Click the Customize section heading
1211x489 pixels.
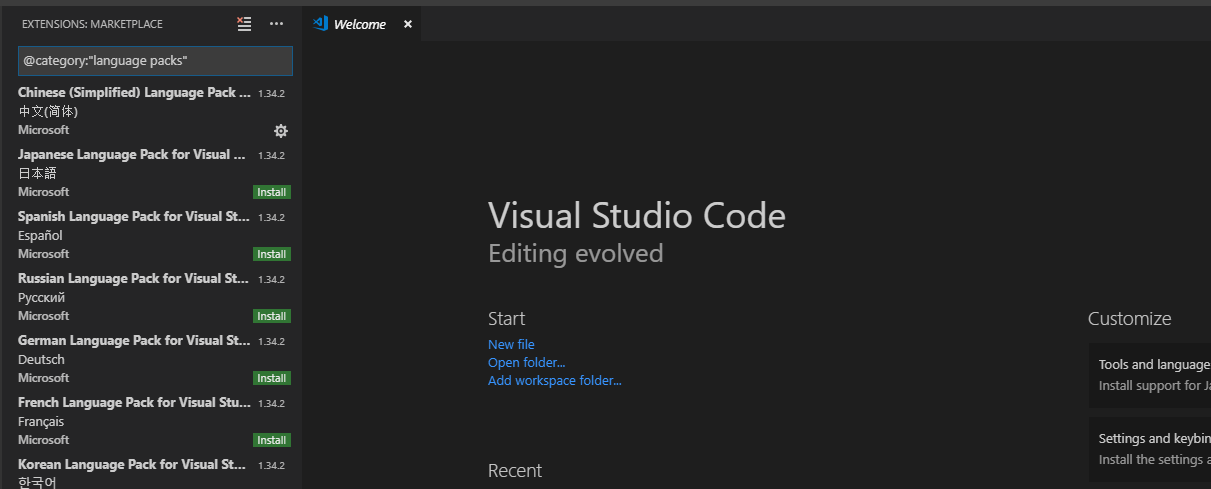pos(1129,319)
